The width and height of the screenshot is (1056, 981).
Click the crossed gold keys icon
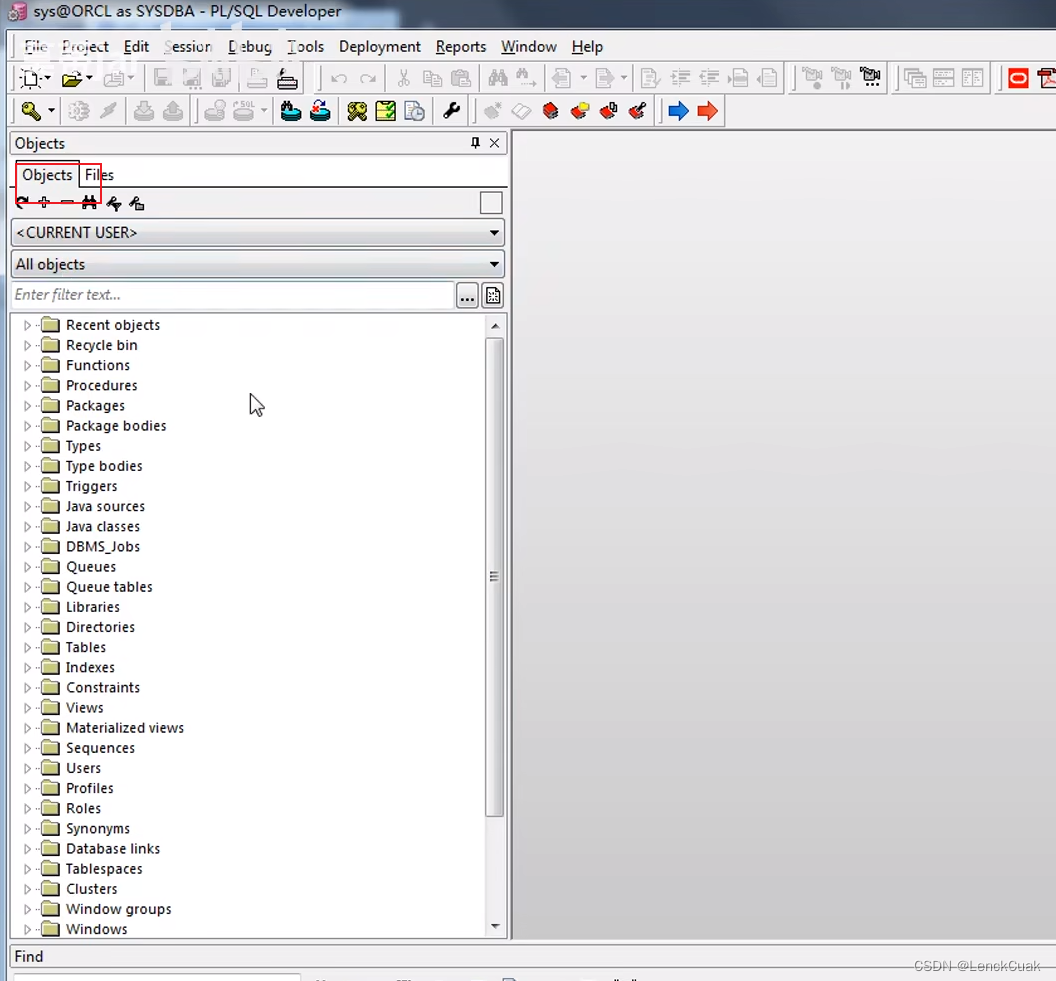[357, 111]
